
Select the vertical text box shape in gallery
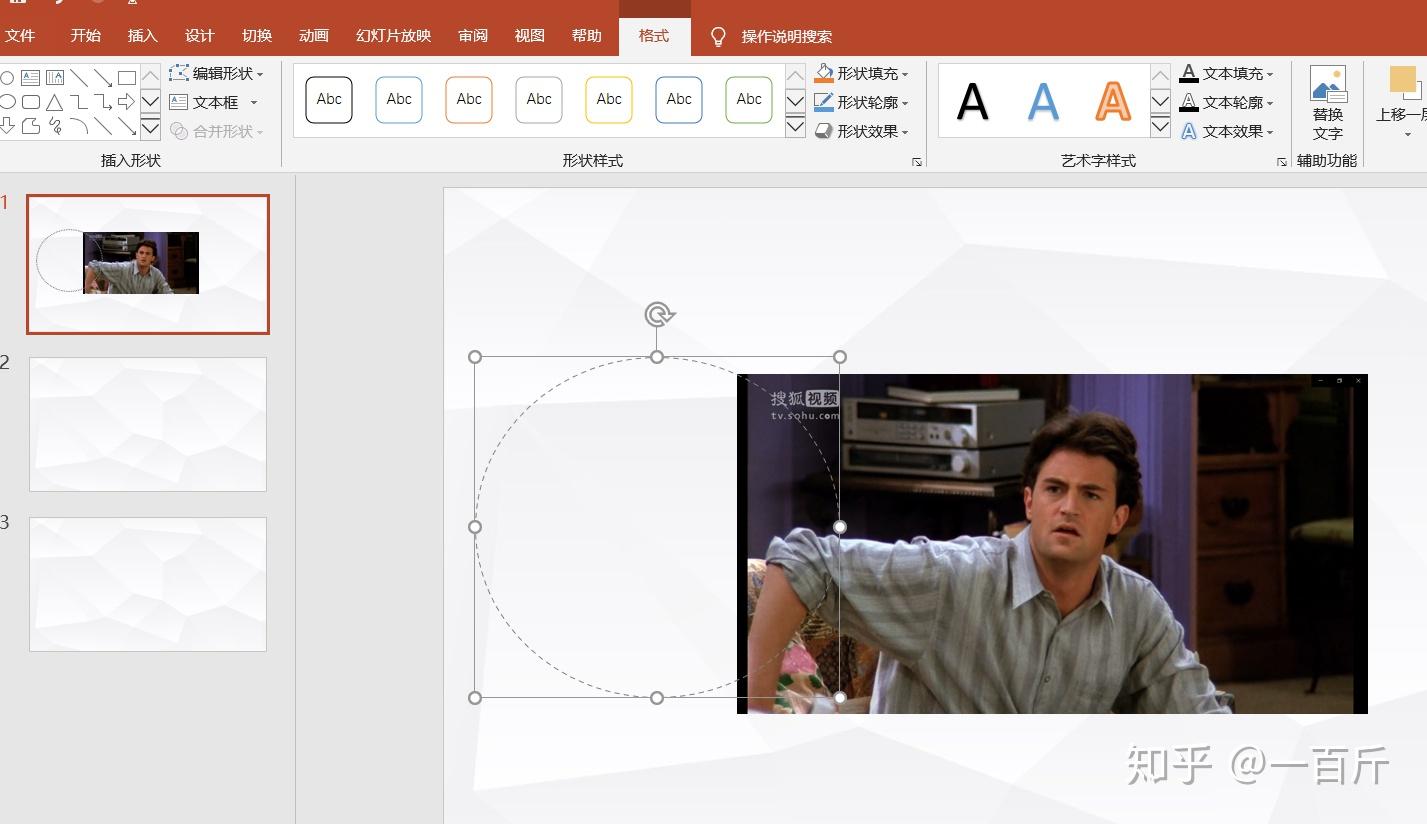[54, 77]
